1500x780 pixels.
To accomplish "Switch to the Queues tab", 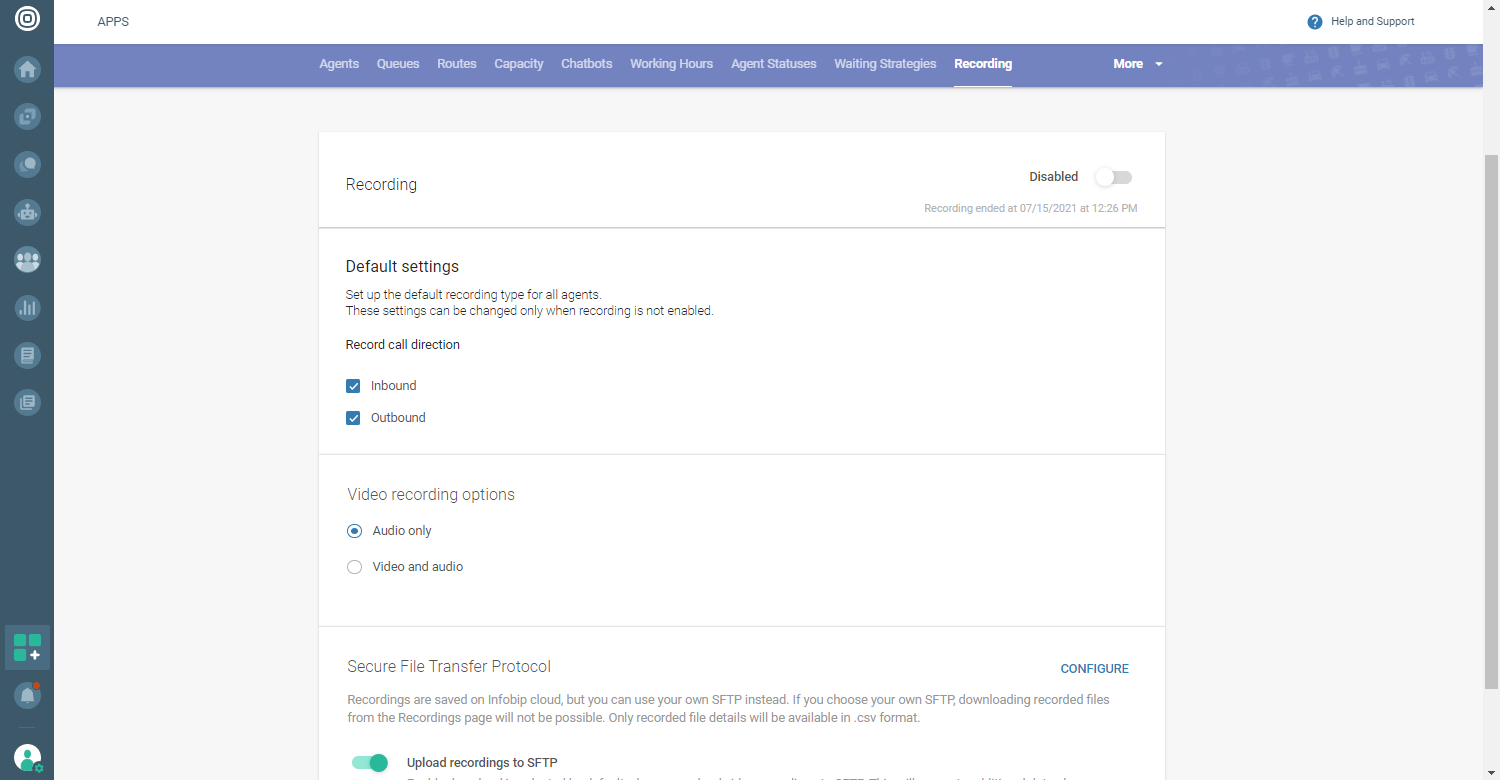I will (398, 64).
